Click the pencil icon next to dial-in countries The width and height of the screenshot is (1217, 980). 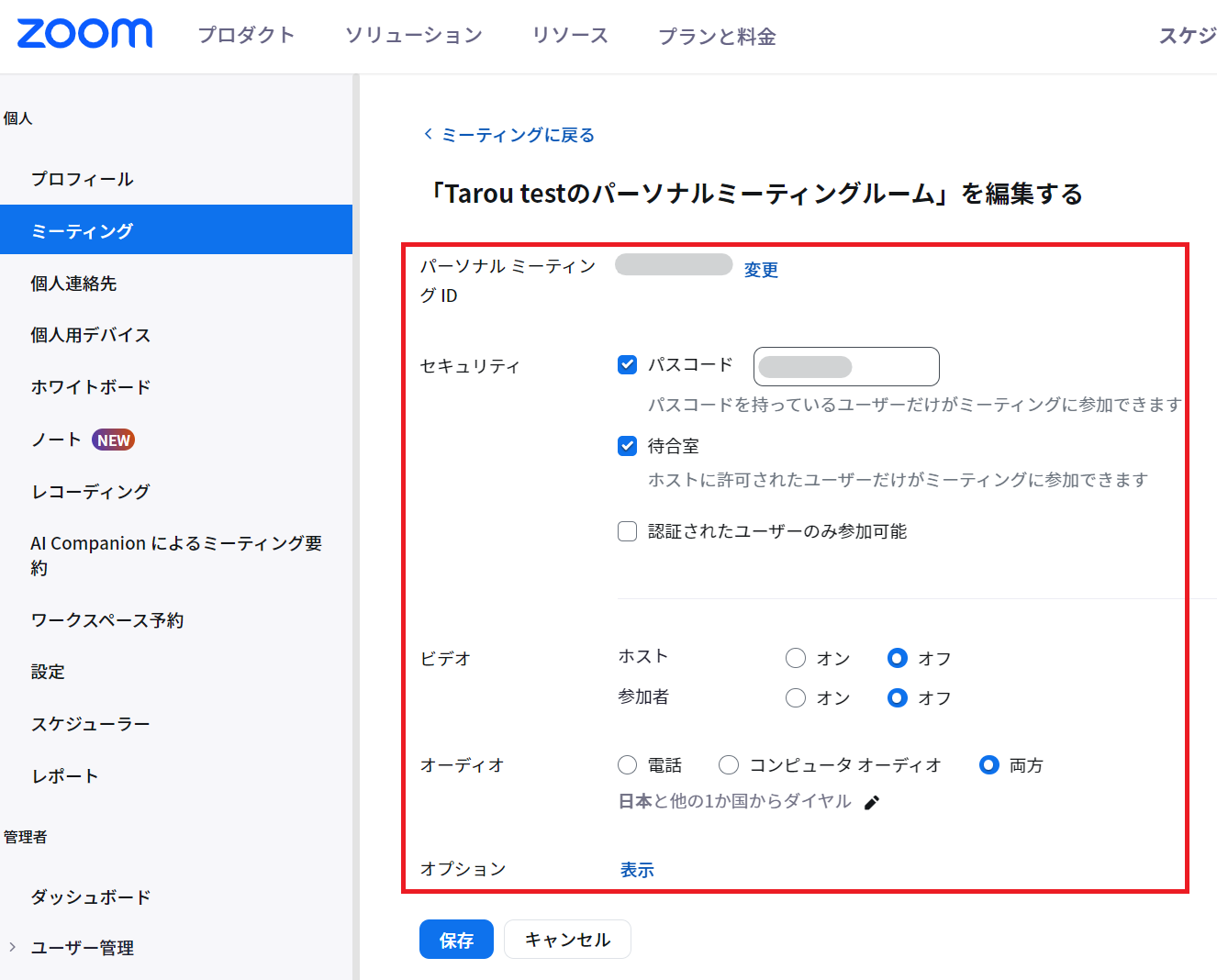(x=872, y=803)
